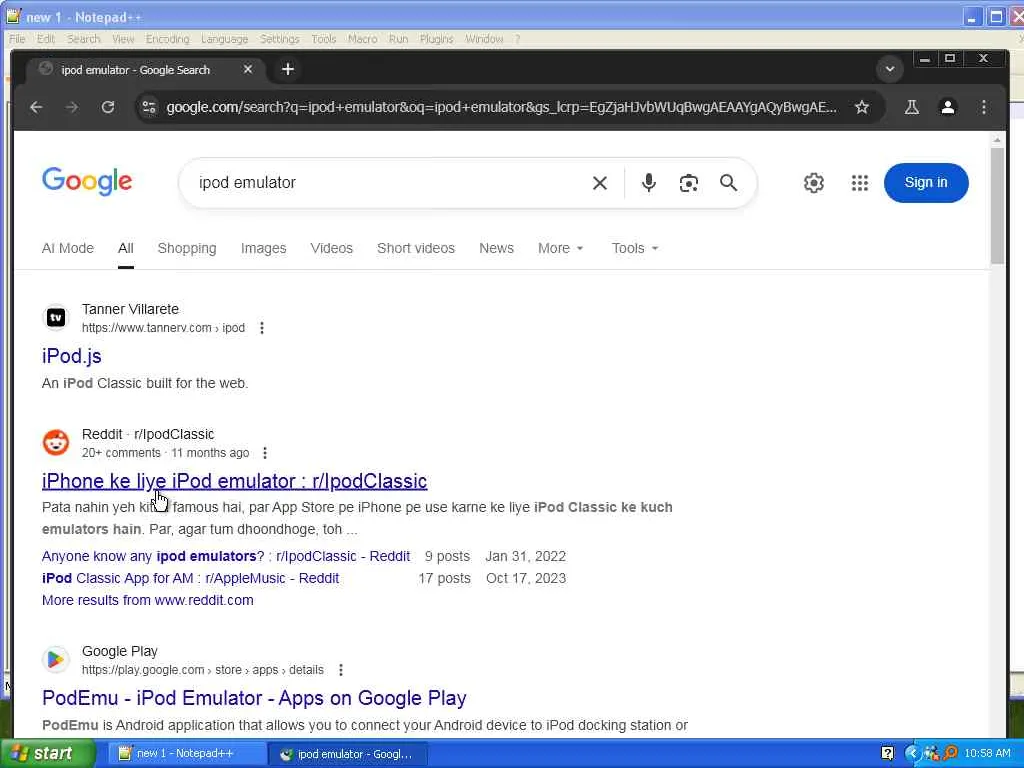Open the Notepad++ File menu
Screen dimensions: 1024x768
17,39
